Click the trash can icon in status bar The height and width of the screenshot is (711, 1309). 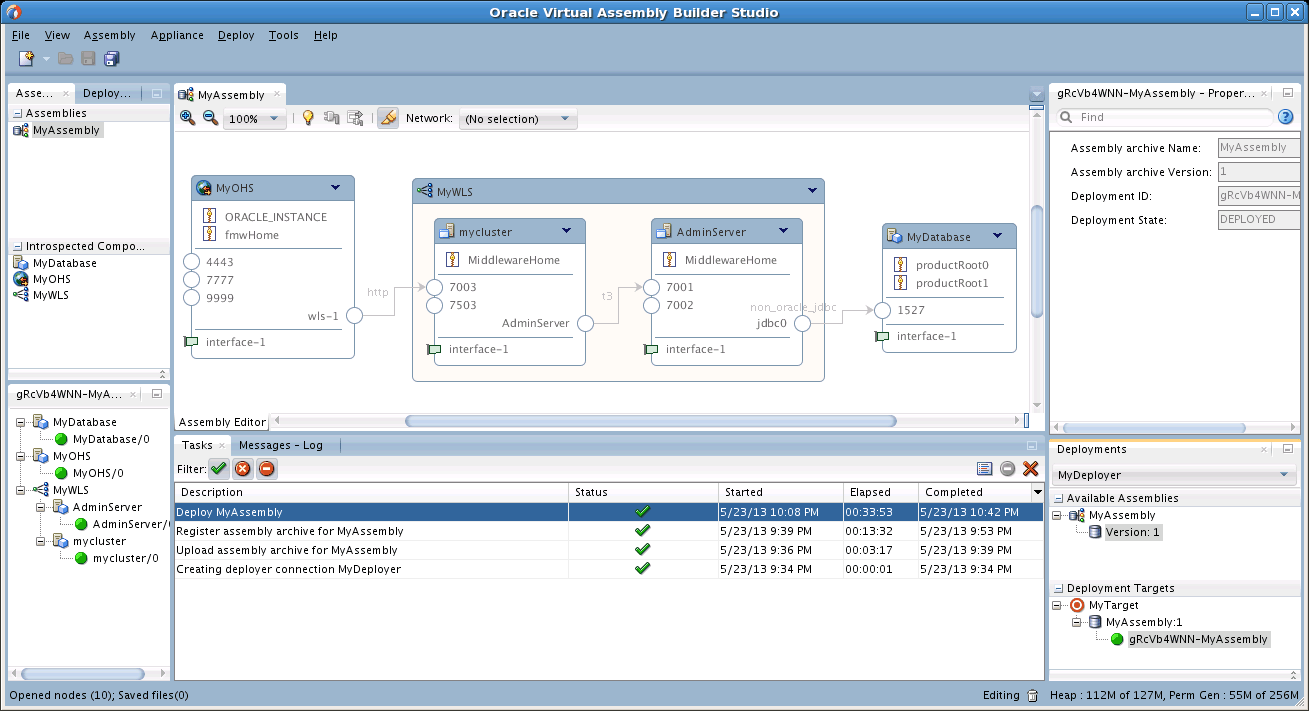(x=1032, y=695)
